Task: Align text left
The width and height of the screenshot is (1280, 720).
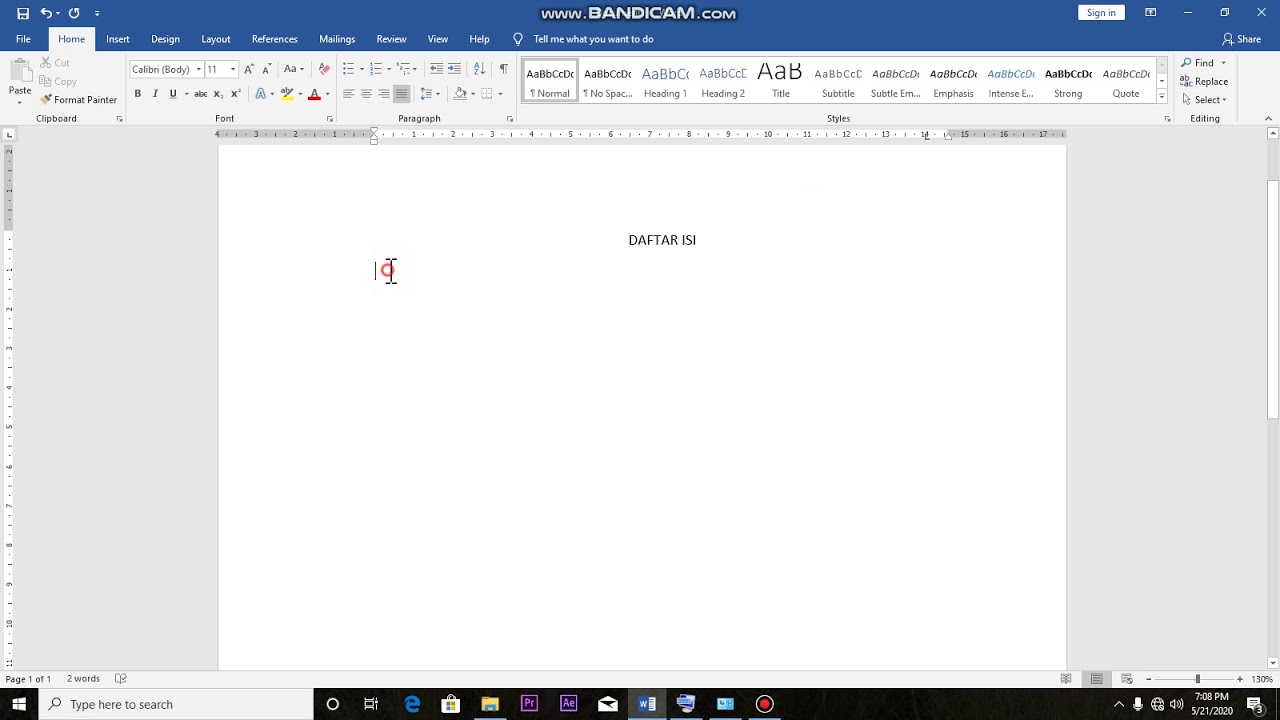Action: pos(348,94)
